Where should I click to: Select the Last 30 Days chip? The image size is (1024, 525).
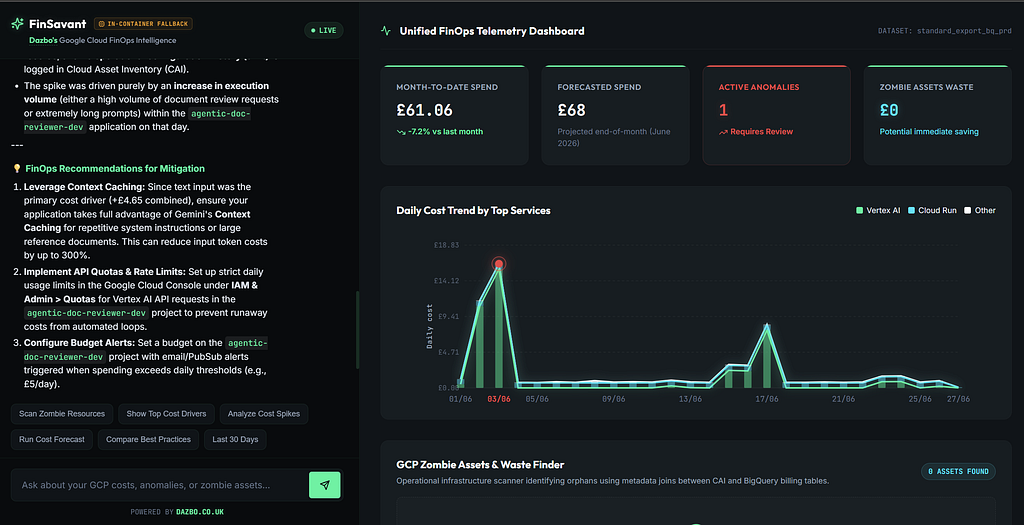[x=235, y=439]
